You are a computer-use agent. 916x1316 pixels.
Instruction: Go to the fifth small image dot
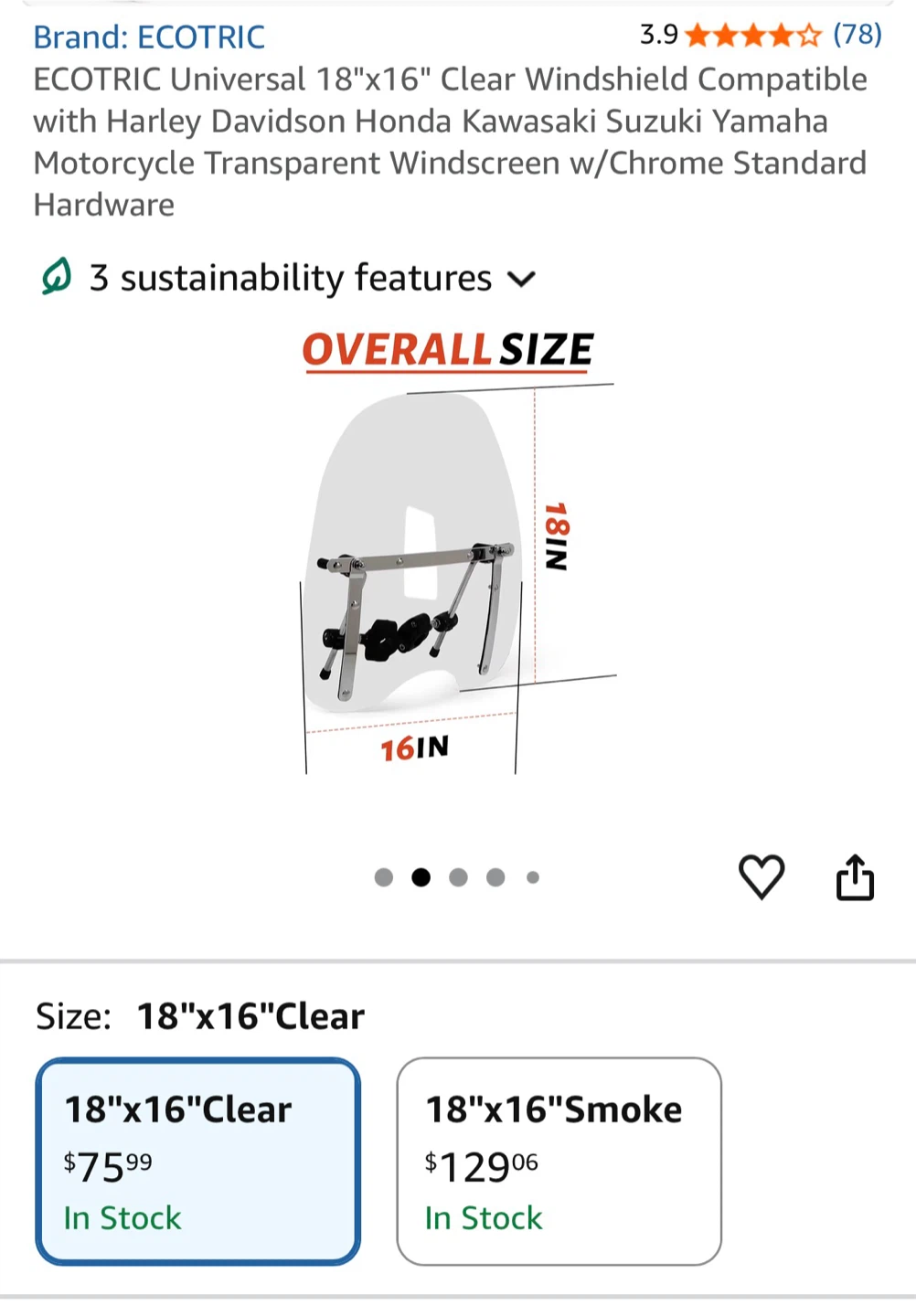(533, 877)
